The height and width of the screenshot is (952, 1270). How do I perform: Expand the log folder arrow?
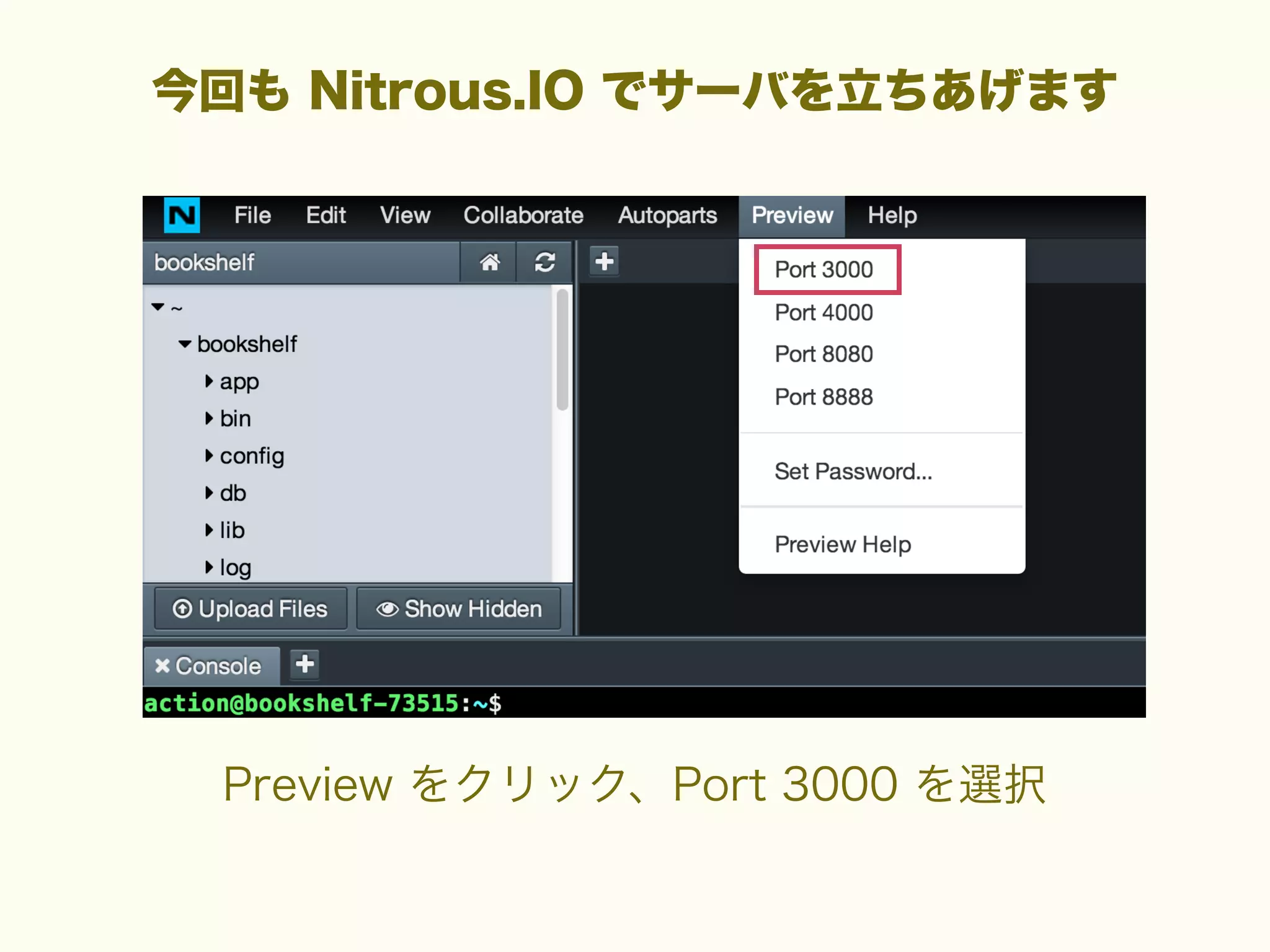pos(209,566)
